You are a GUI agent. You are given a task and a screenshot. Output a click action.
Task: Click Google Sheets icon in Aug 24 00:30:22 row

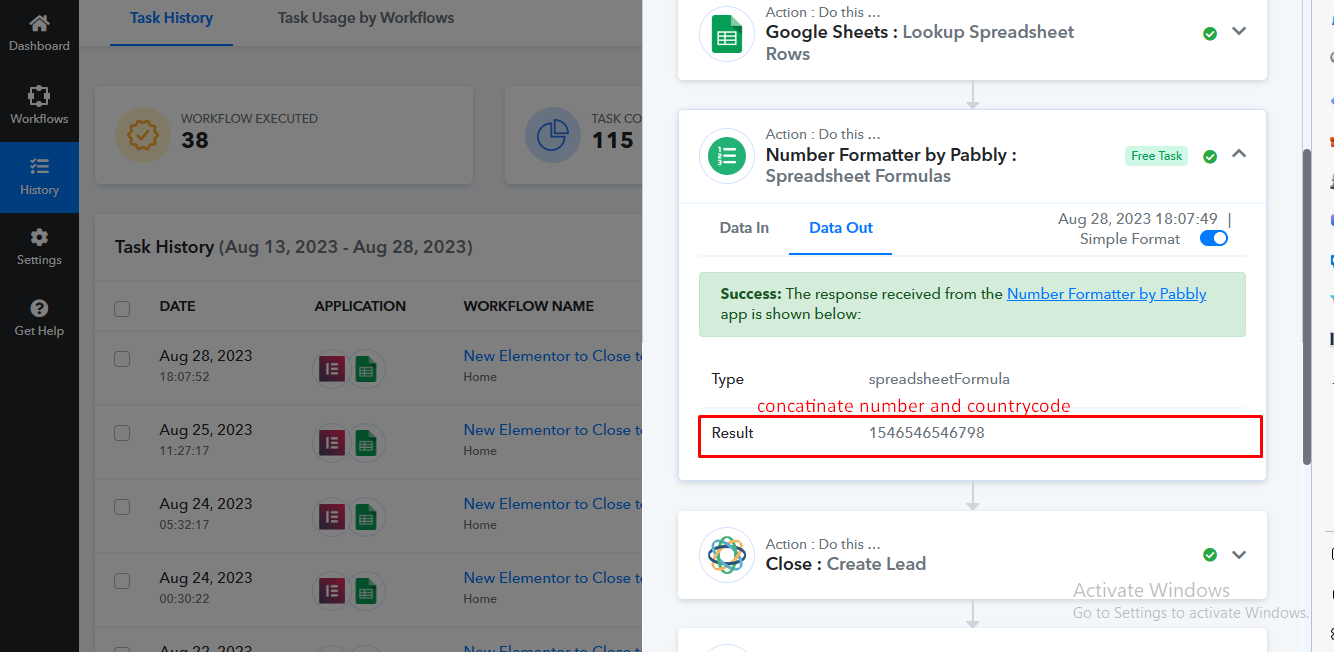coord(366,591)
